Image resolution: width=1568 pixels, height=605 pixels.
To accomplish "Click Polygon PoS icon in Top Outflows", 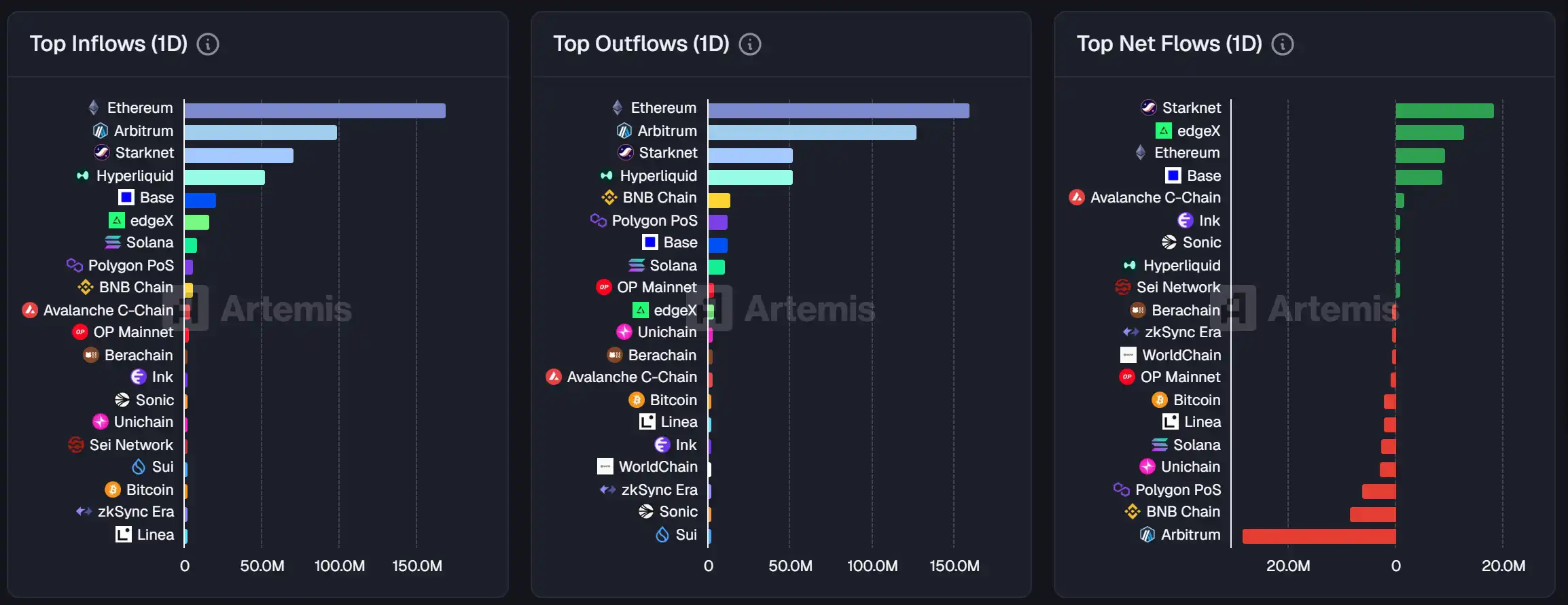I will (599, 220).
